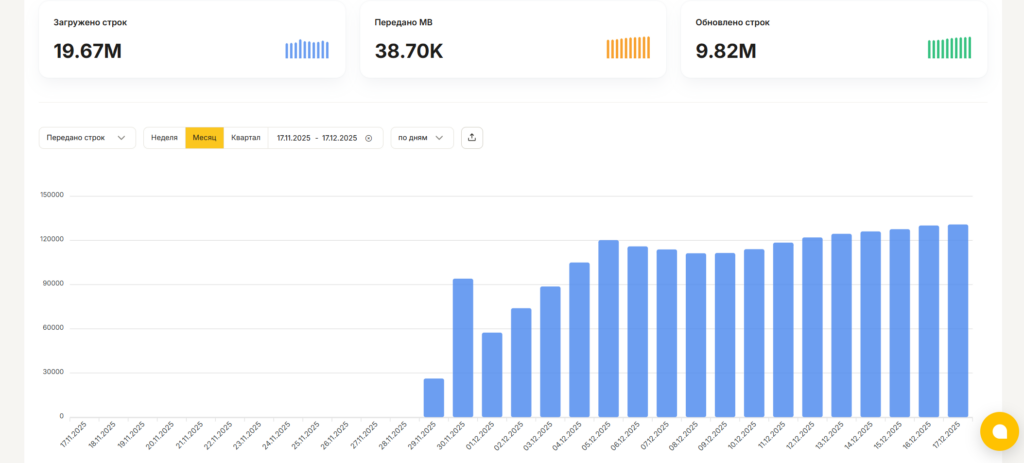The height and width of the screenshot is (463, 1024).
Task: Select the Неделя period tab
Action: click(164, 138)
